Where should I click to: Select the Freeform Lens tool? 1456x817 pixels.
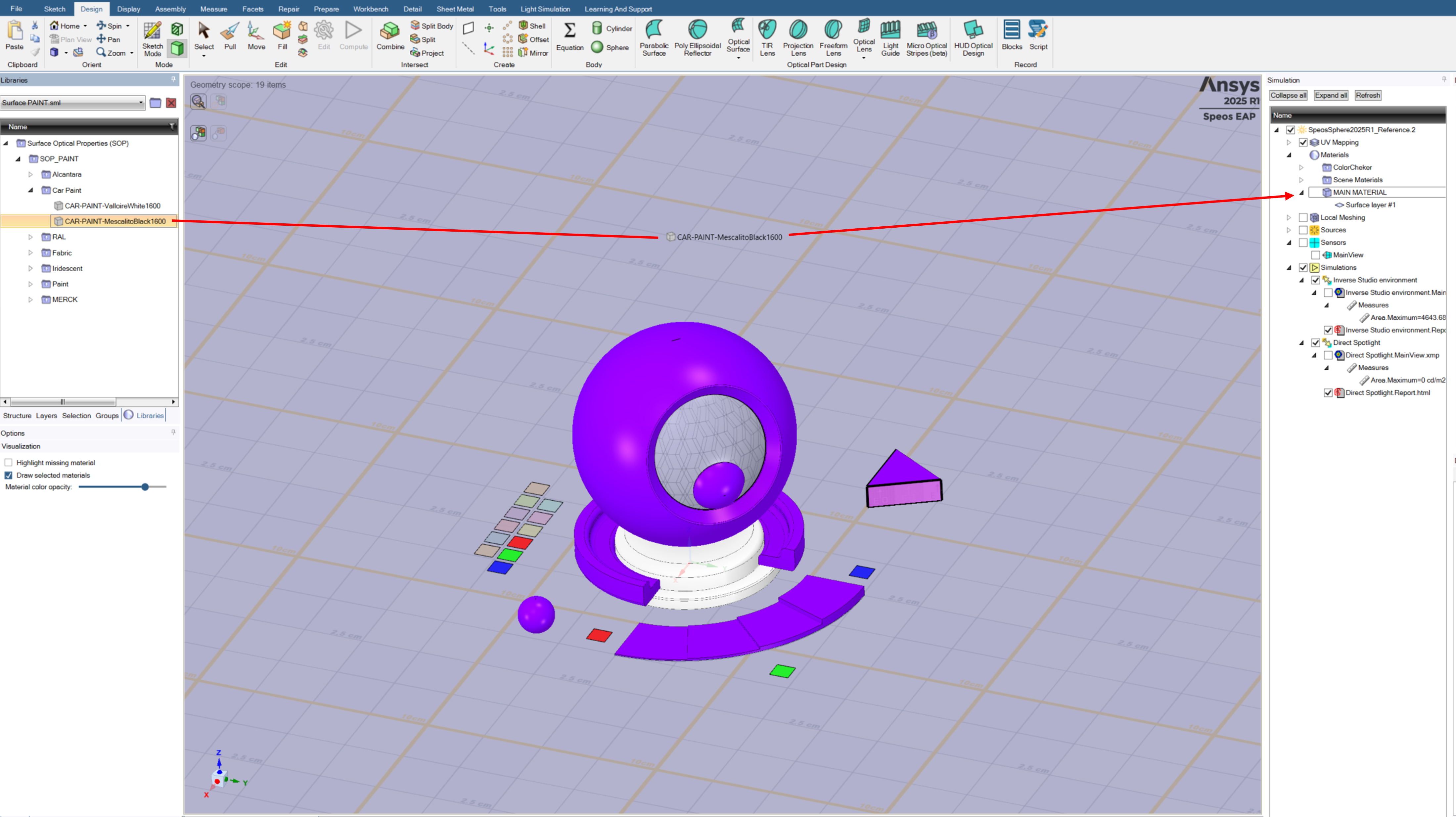(833, 38)
